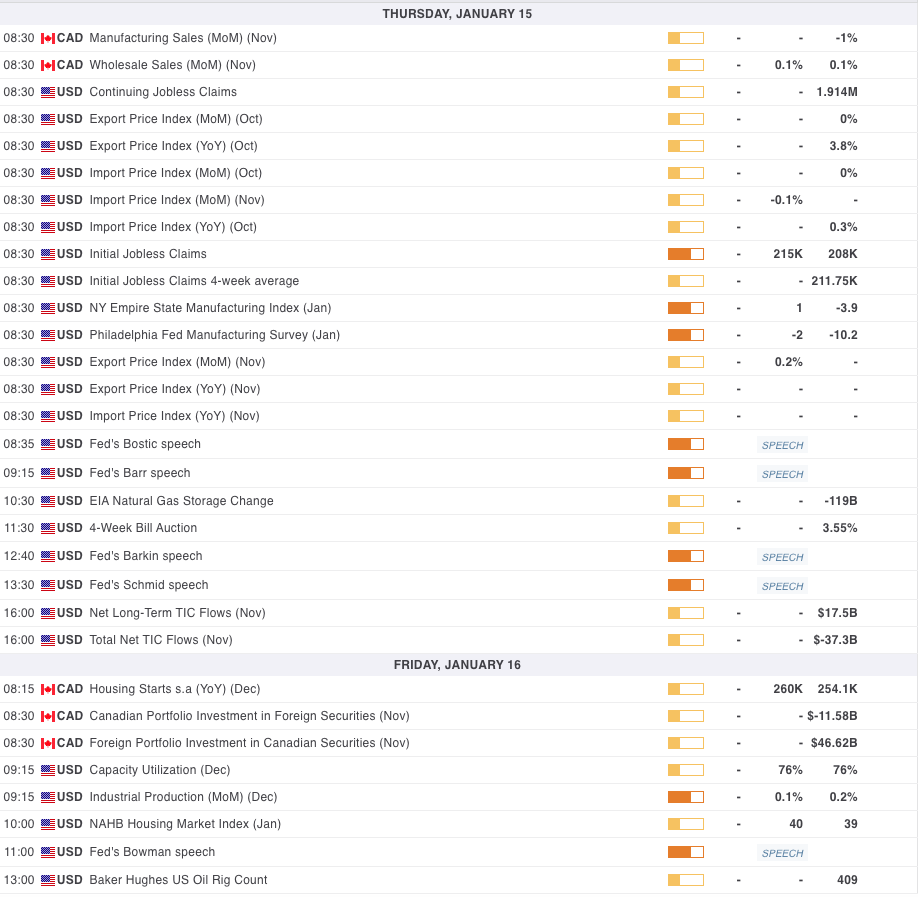Click the 215K forecast value for Initial Jobless Claims
The image size is (923, 897).
787,254
